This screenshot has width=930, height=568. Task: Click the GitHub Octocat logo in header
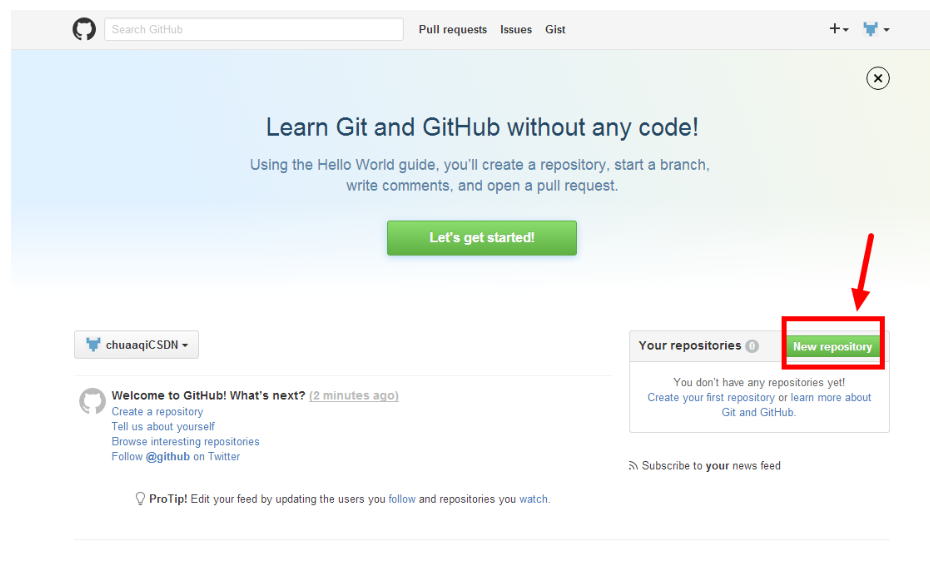tap(84, 29)
